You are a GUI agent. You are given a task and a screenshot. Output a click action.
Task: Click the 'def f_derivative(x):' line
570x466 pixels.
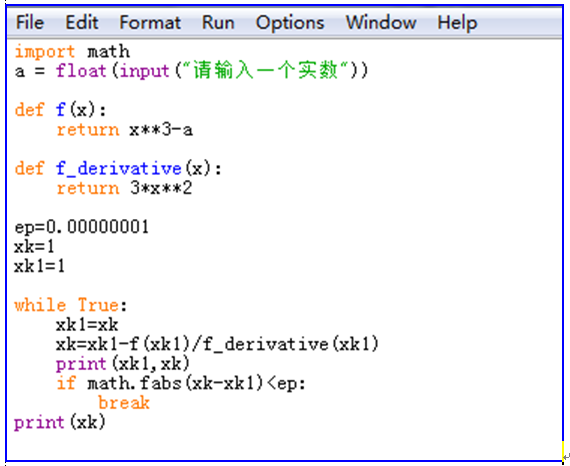[x=118, y=168]
